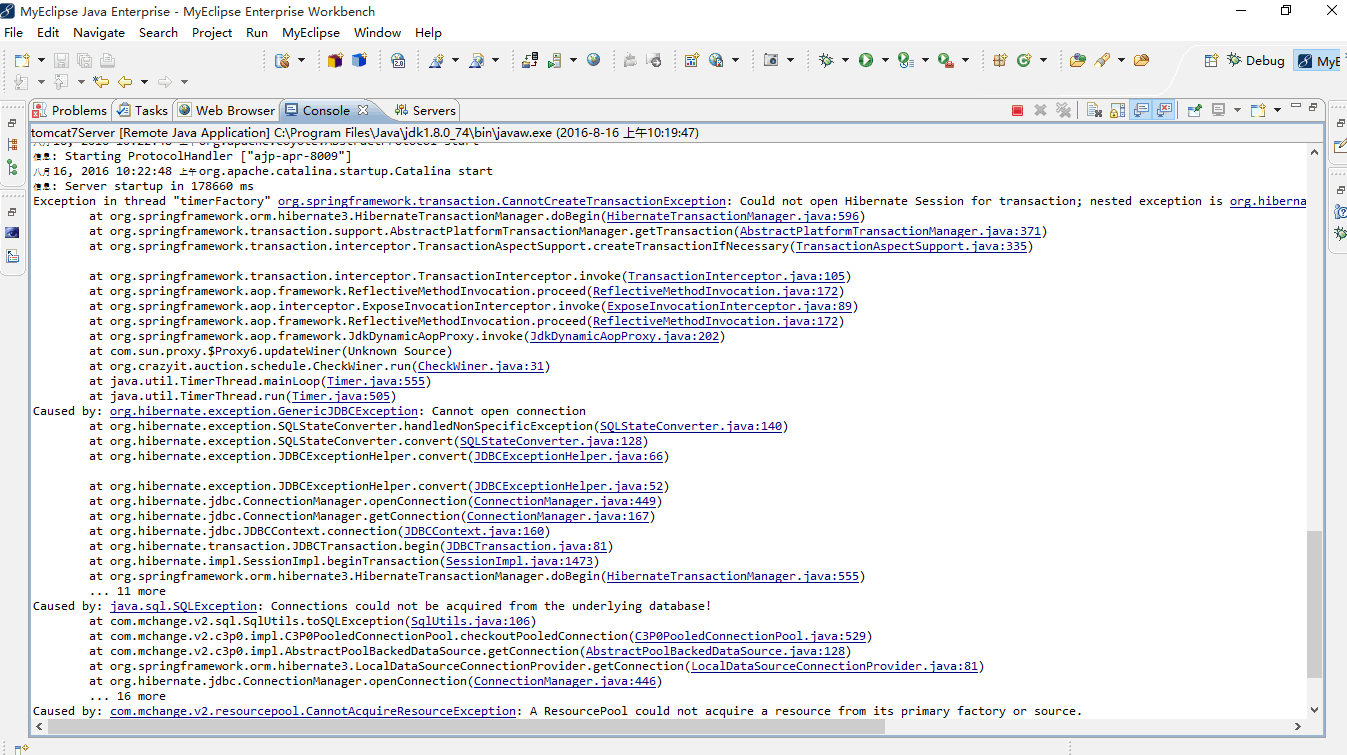
Task: Open the Navigate menu
Action: click(99, 32)
